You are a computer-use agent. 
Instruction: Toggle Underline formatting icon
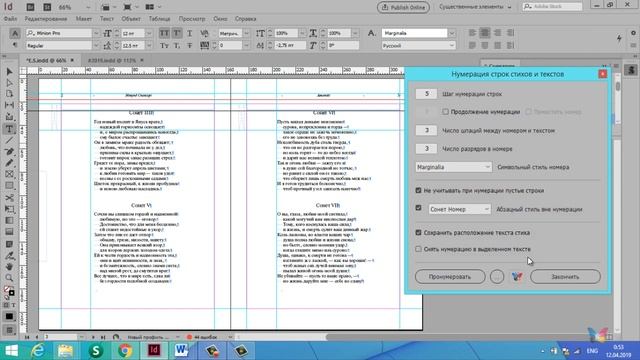click(189, 33)
